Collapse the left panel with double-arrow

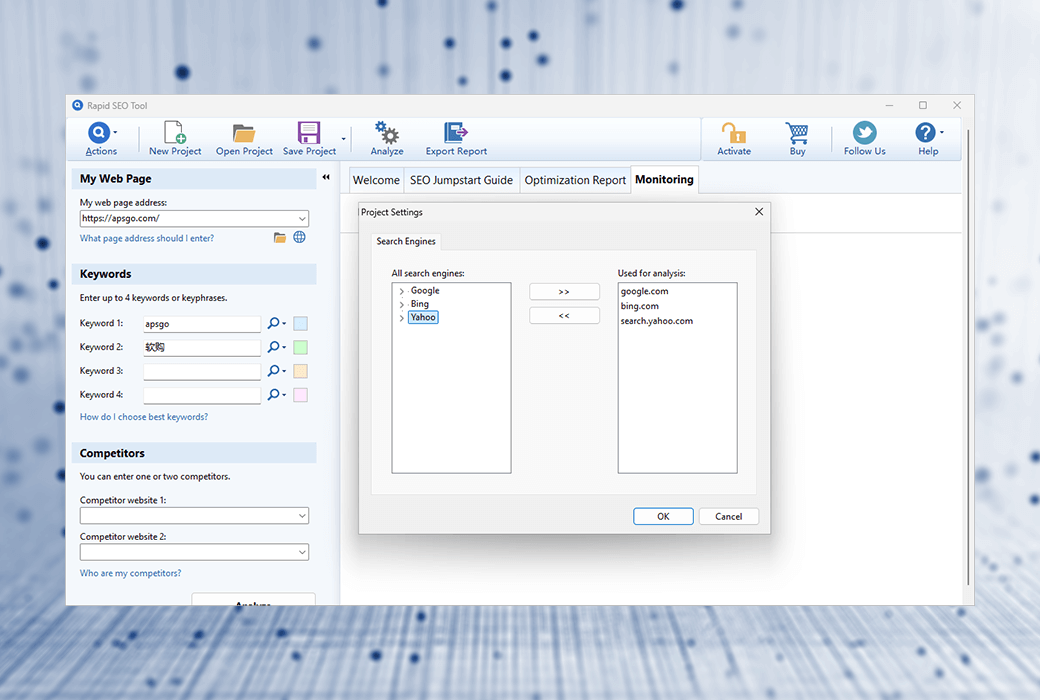coord(326,177)
